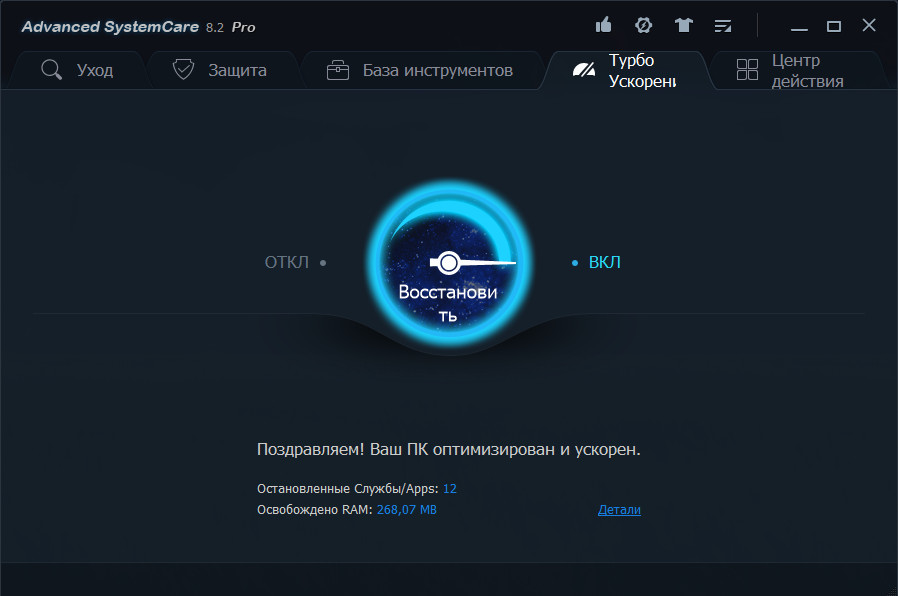Go to База инструментов tab
The image size is (898, 596).
coord(421,70)
